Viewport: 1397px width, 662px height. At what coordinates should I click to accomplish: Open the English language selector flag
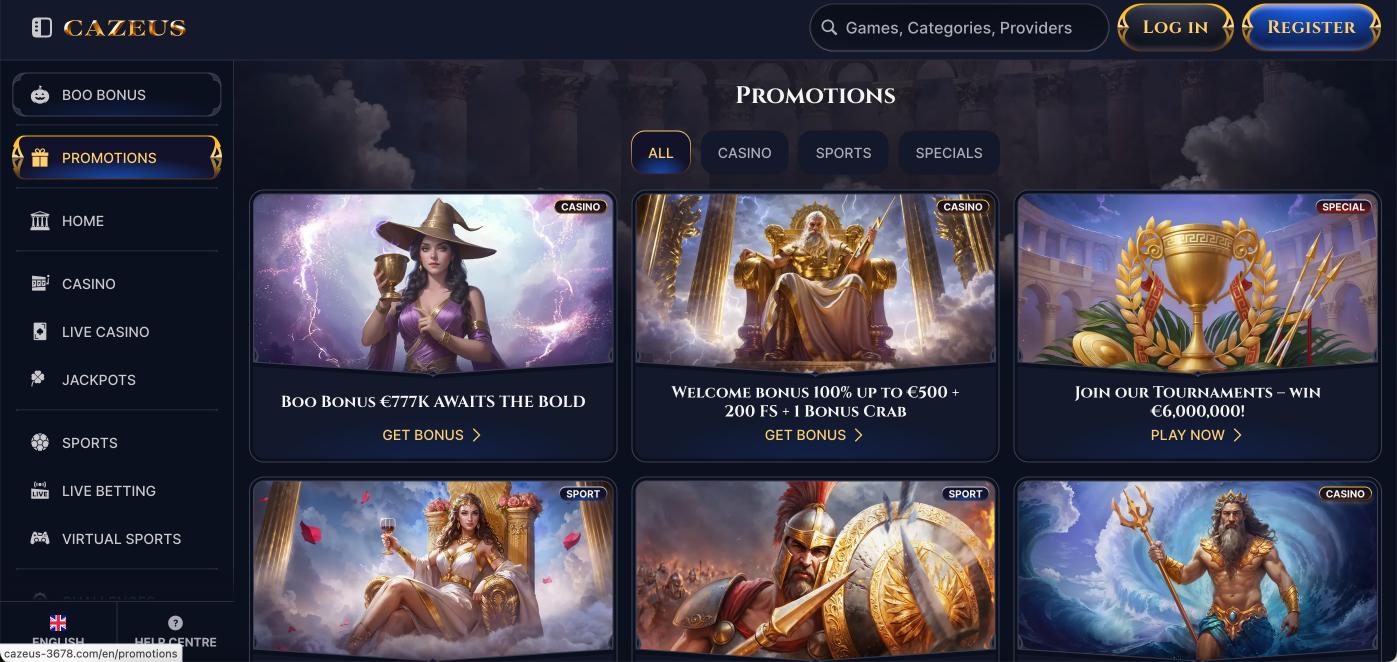click(58, 623)
